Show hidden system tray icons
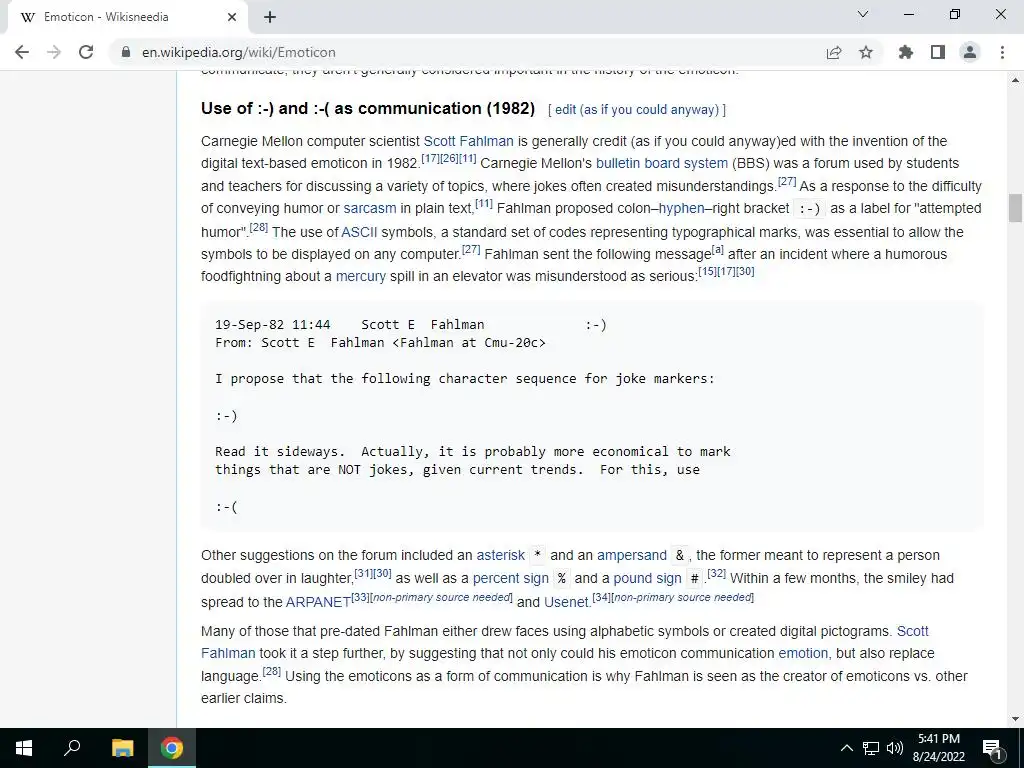Image resolution: width=1024 pixels, height=768 pixels. [x=846, y=748]
